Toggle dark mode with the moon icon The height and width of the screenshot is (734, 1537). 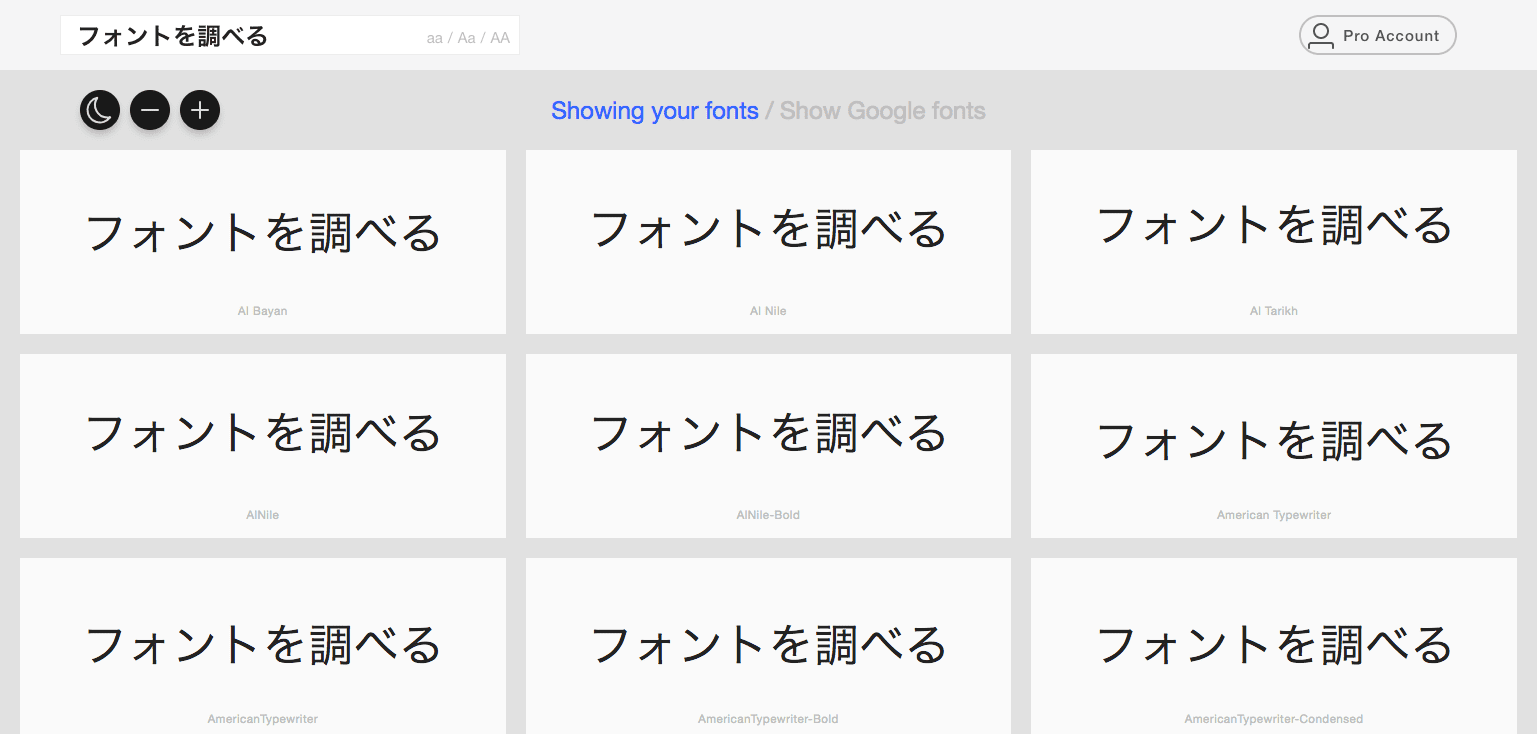[x=100, y=110]
